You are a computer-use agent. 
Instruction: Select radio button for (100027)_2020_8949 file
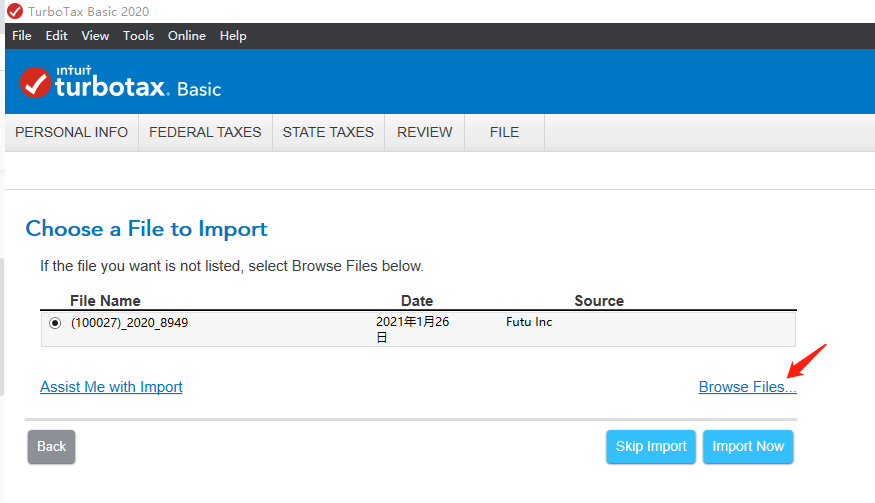55,323
